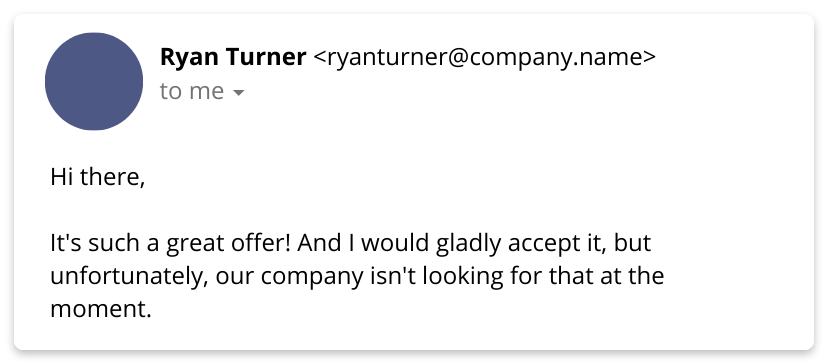Click the word "accept" in the first sentence
This screenshot has width=828, height=364.
pos(541,245)
